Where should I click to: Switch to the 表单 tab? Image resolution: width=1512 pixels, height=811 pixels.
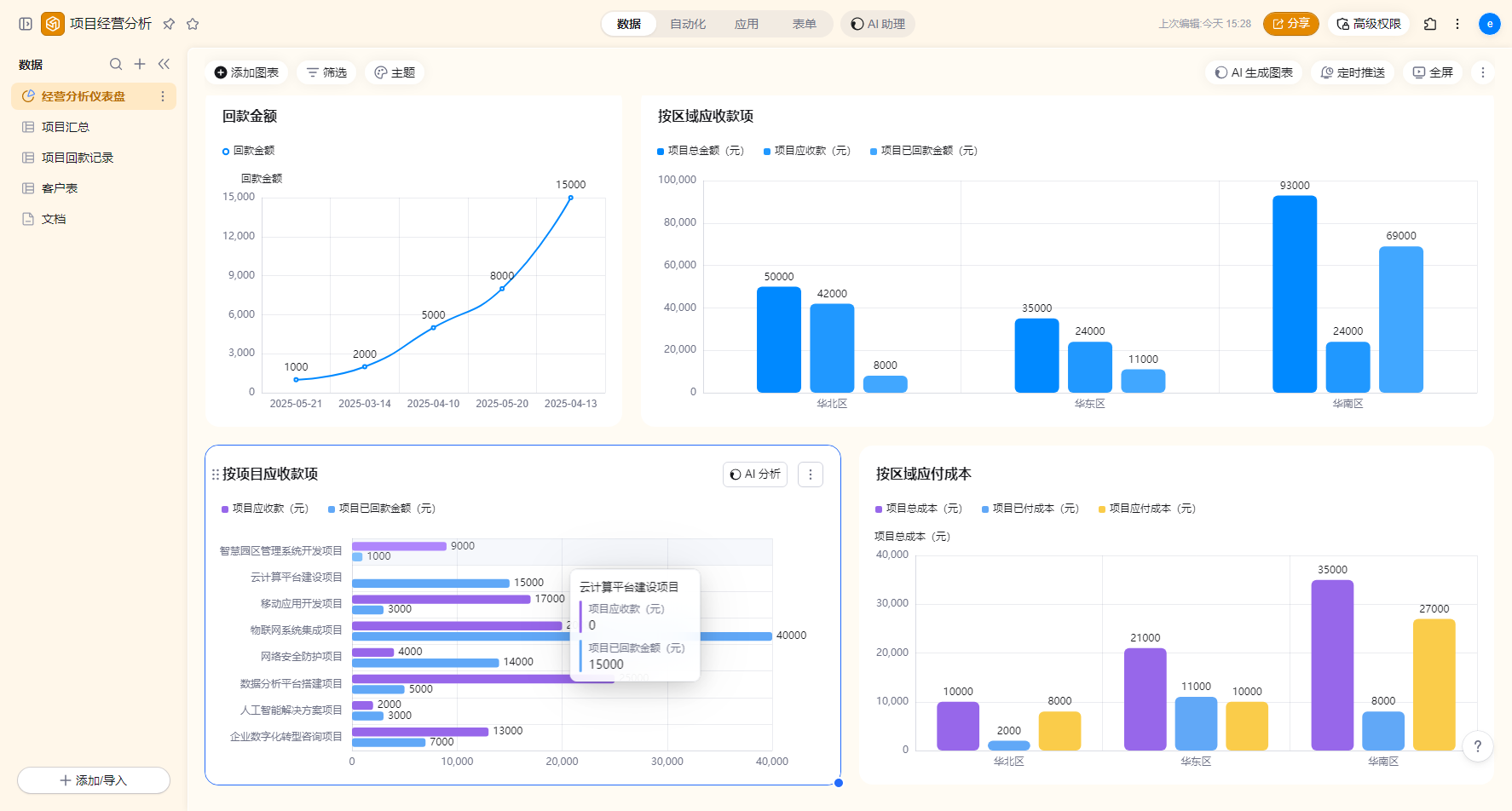point(804,24)
